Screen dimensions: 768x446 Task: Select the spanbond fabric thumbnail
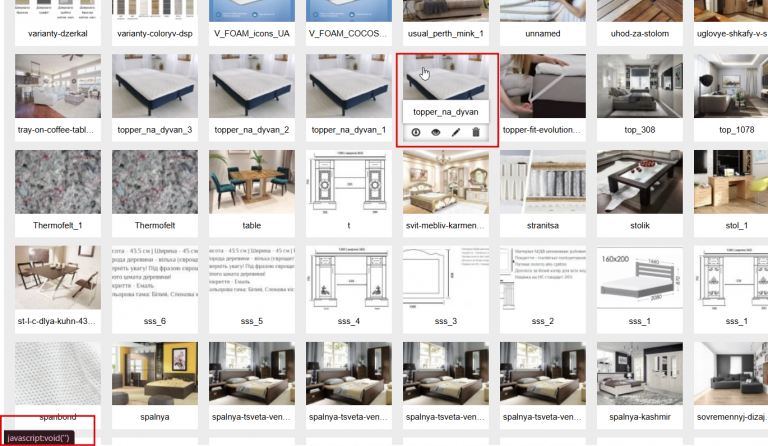[x=58, y=374]
